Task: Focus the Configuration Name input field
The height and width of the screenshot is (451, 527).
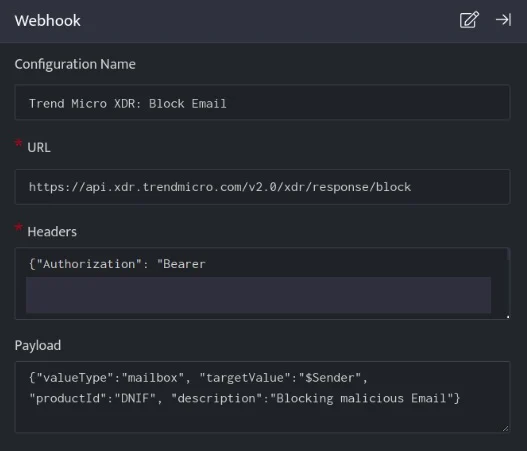Action: 262,102
